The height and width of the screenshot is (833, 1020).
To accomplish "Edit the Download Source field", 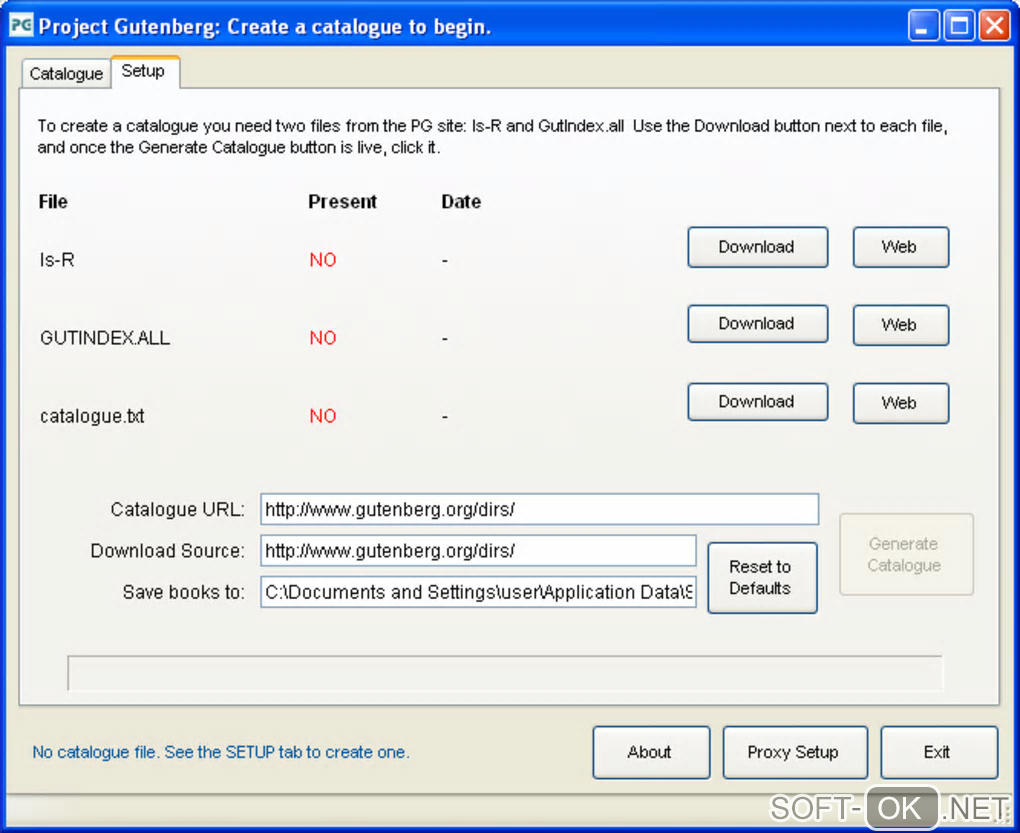I will tap(478, 551).
